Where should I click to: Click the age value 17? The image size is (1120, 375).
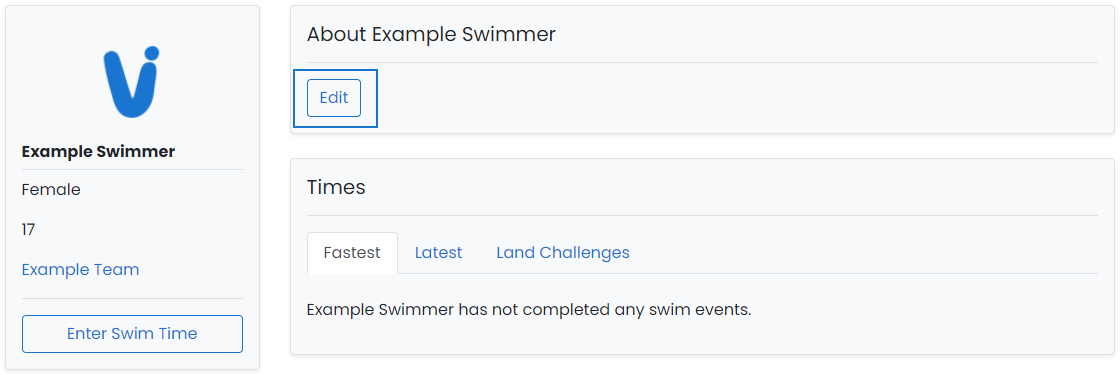pyautogui.click(x=29, y=229)
